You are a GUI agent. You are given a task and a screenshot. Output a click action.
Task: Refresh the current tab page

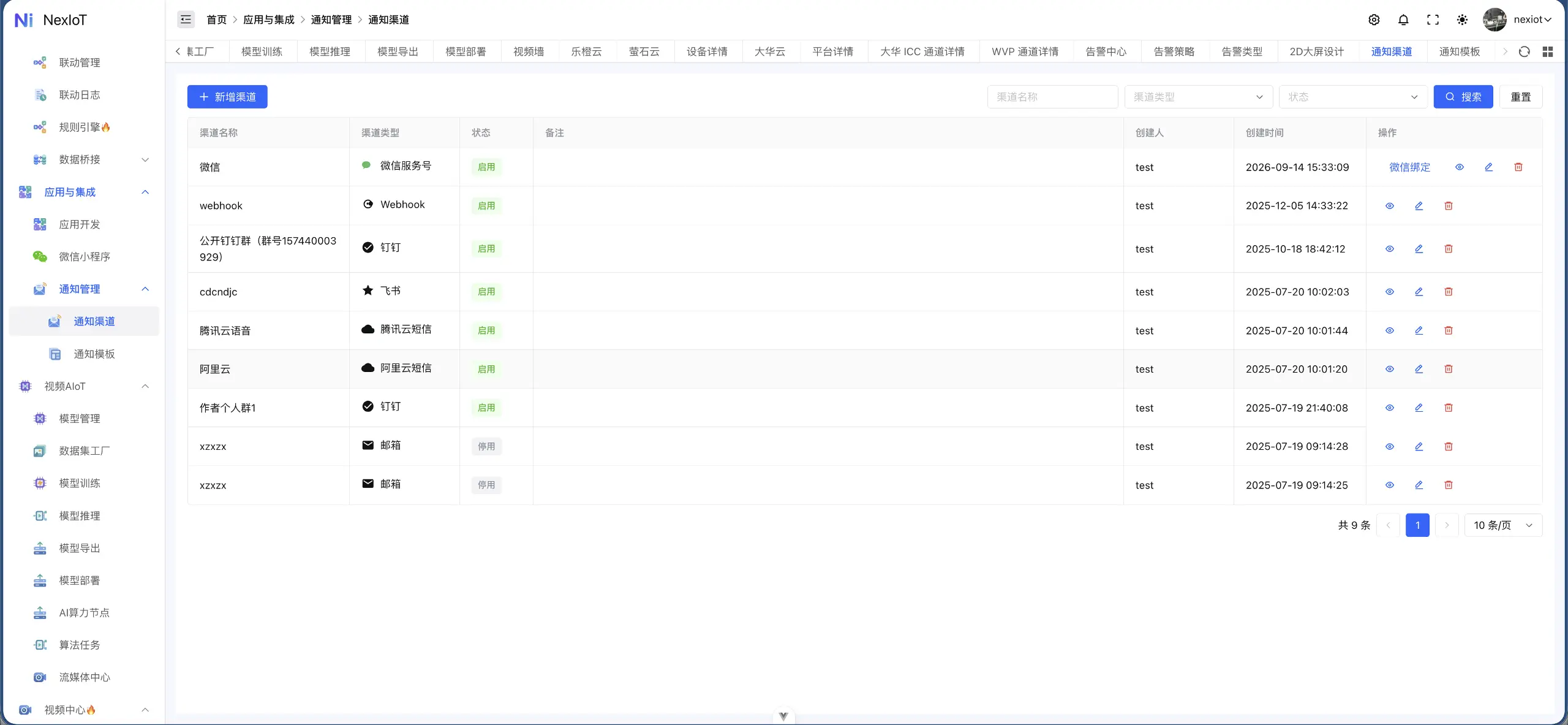tap(1525, 51)
